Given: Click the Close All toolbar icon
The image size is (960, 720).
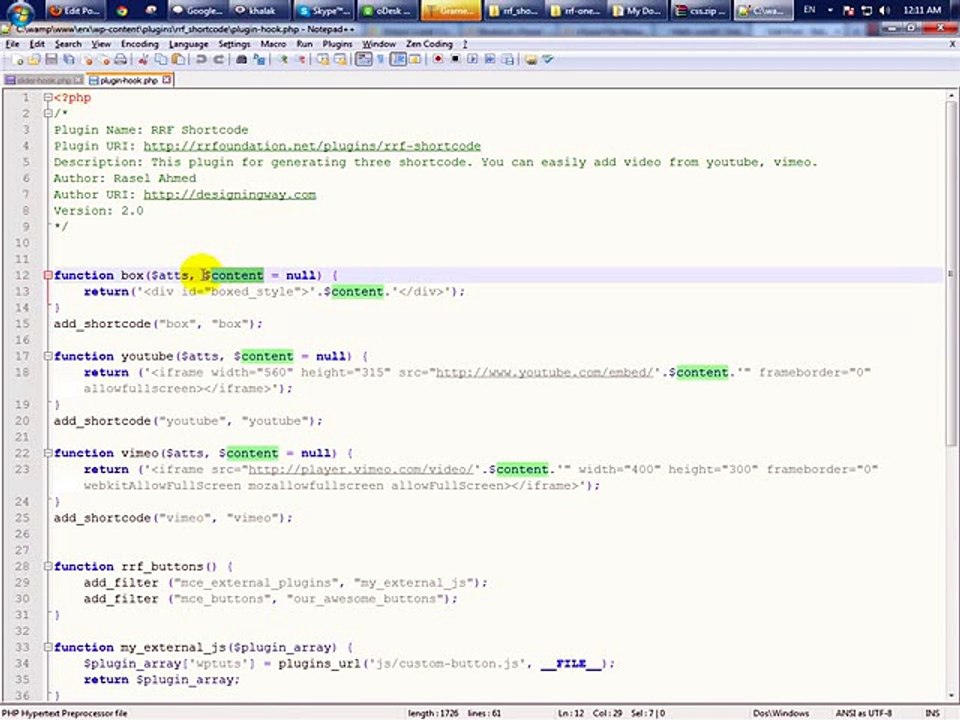Looking at the screenshot, I should coord(105,59).
